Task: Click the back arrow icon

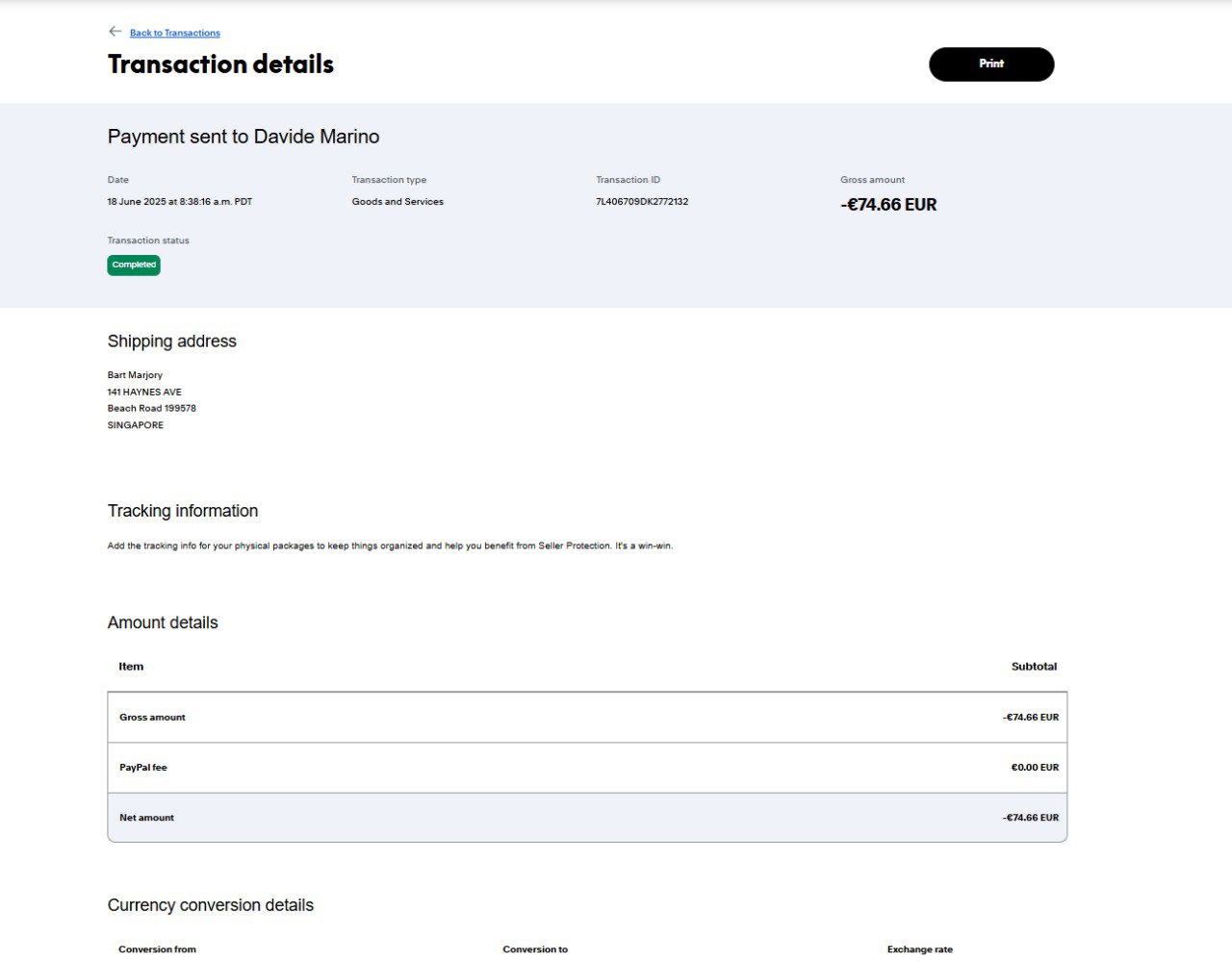Action: click(115, 32)
